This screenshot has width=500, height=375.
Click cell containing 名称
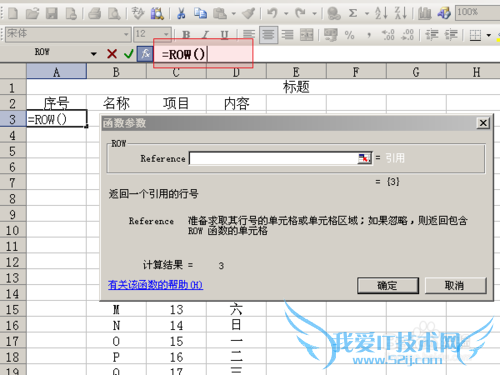click(x=116, y=103)
